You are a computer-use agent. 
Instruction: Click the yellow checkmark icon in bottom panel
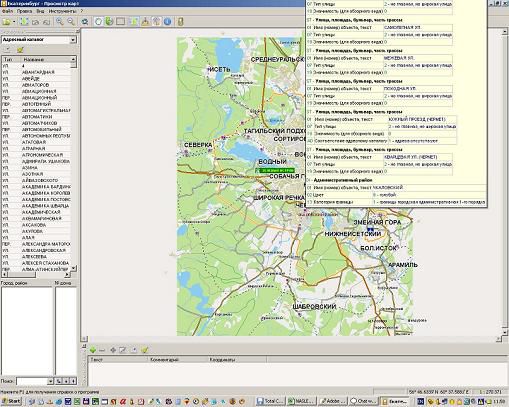click(144, 350)
